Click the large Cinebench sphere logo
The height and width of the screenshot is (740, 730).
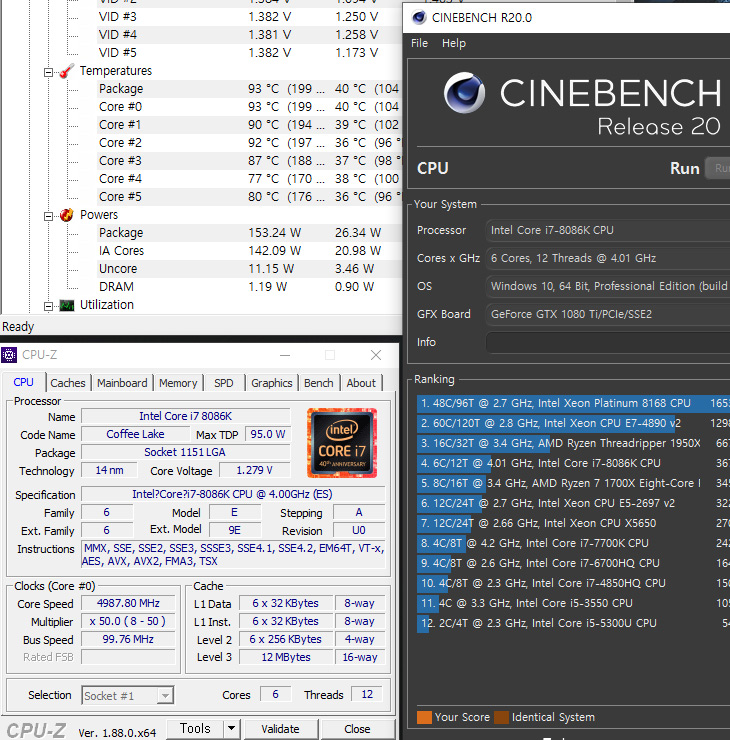click(464, 92)
